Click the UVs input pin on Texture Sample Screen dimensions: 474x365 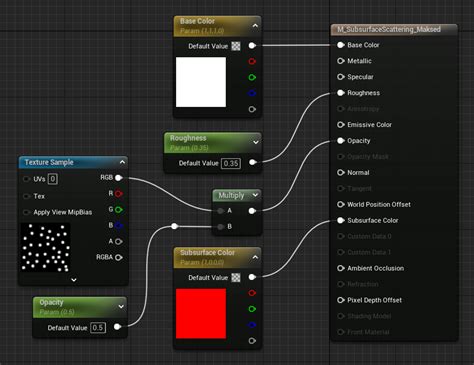coord(26,179)
